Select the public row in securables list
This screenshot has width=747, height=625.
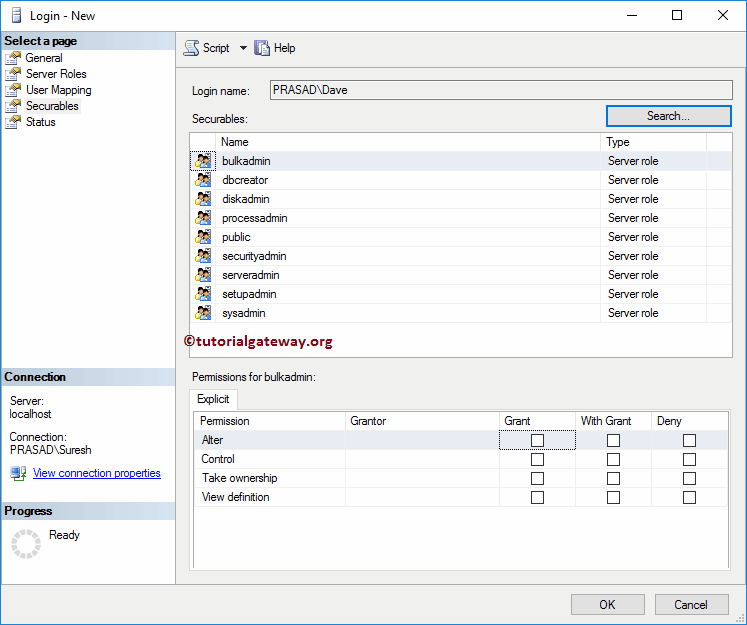coord(236,237)
